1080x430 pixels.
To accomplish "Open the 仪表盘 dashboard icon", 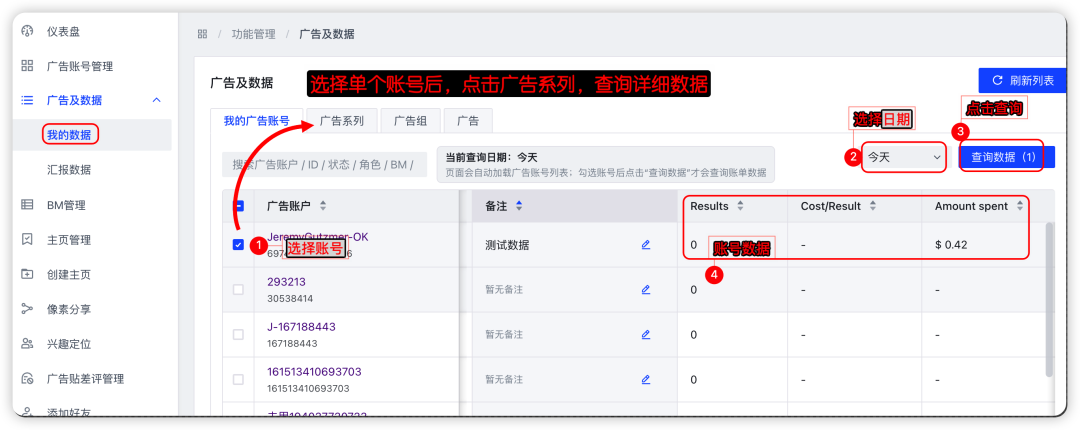I will coord(28,31).
